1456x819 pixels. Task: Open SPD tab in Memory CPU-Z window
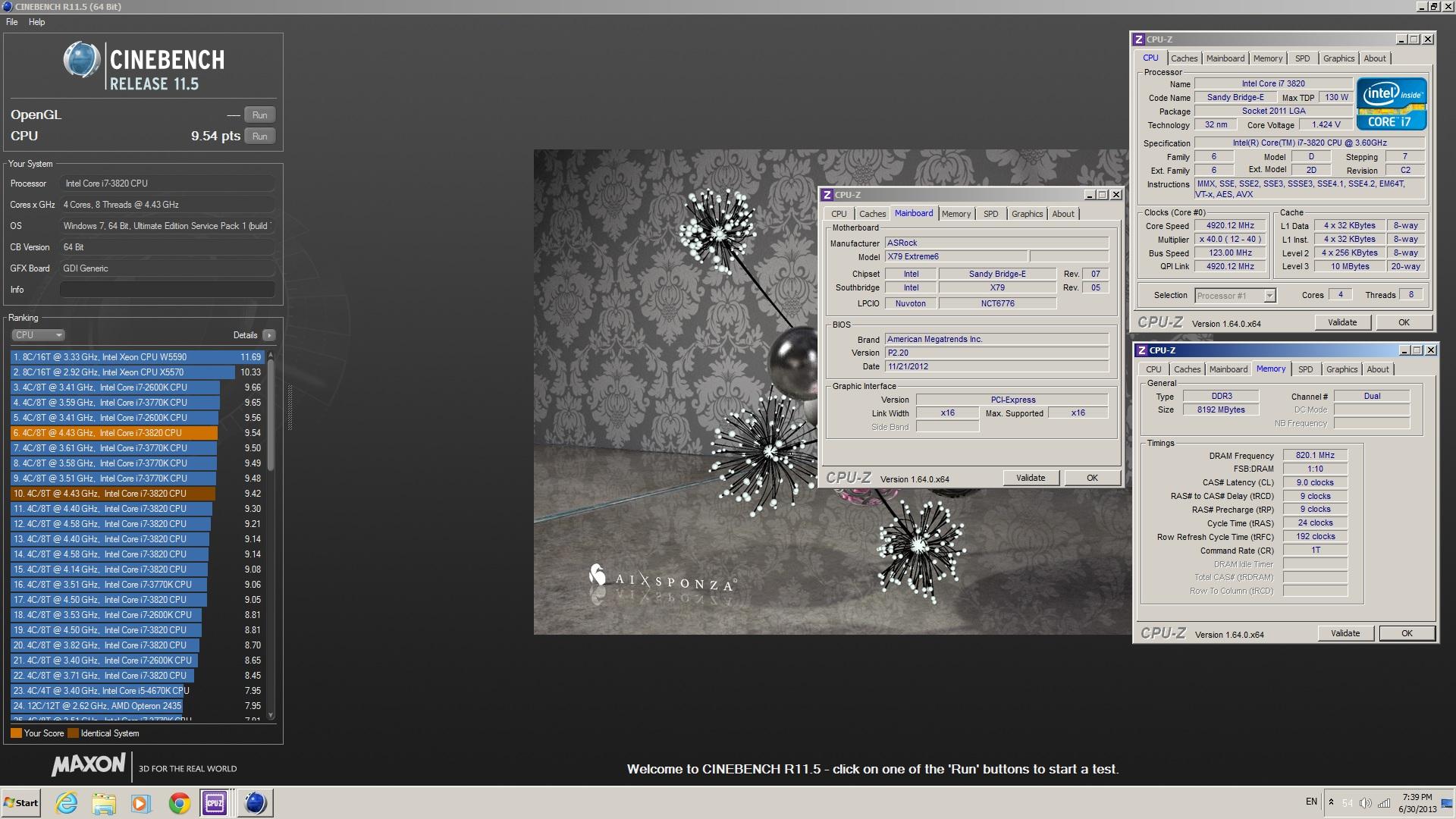coord(1305,369)
